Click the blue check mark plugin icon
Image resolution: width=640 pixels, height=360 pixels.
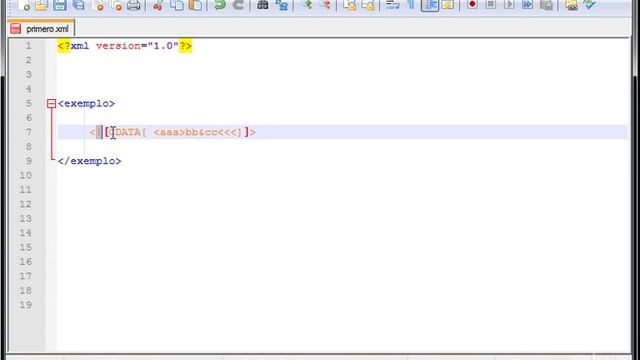(x=589, y=5)
